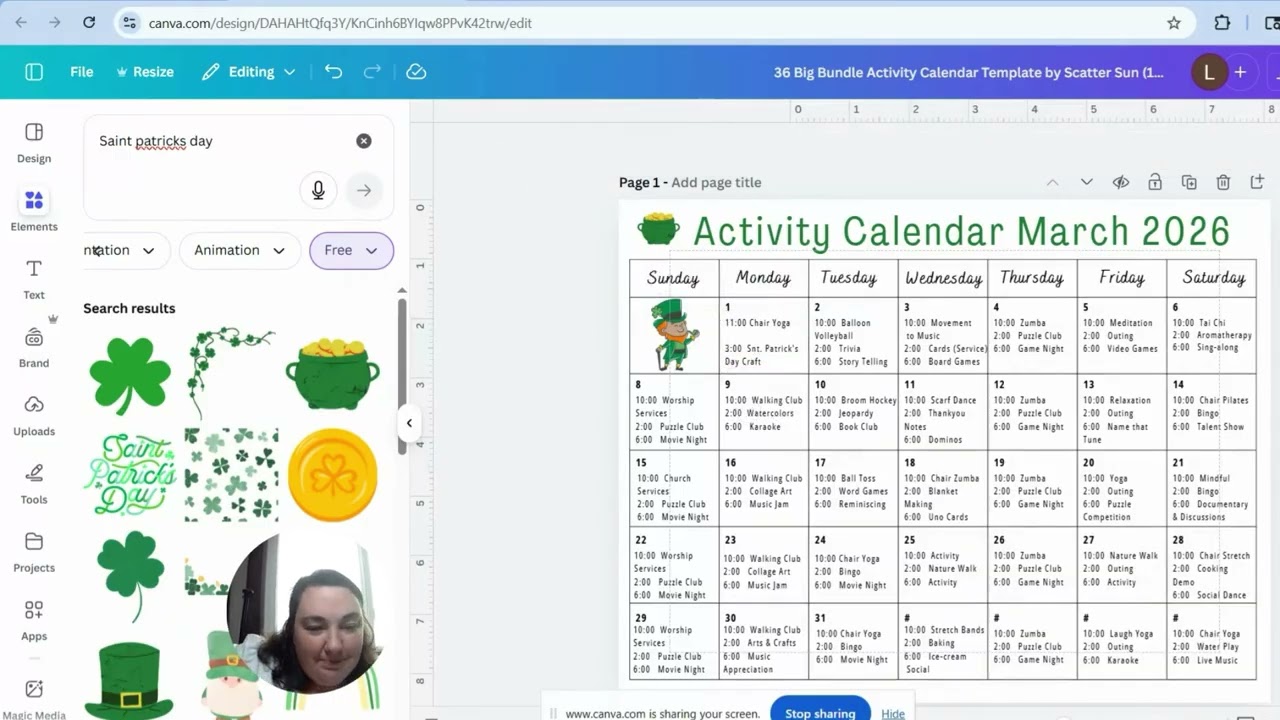Viewport: 1280px width, 720px height.
Task: Open browser extensions puzzle icon
Action: click(x=1222, y=22)
